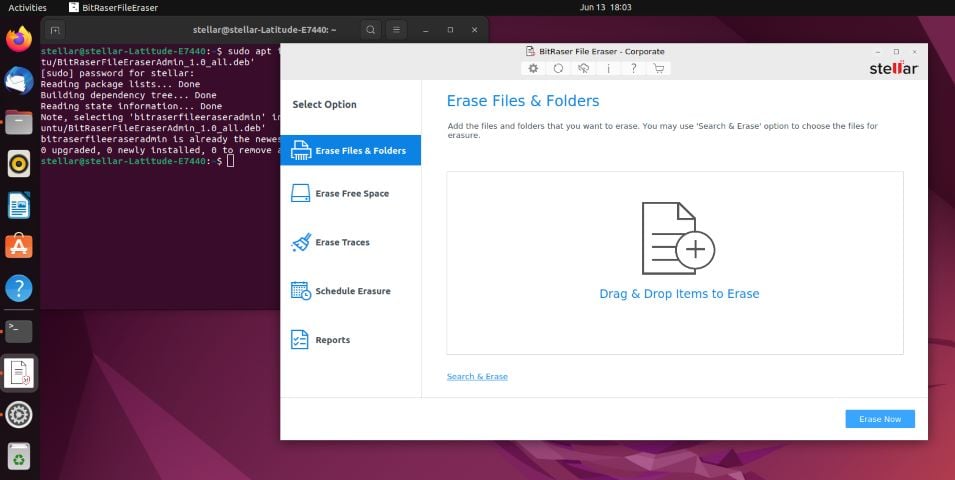Minimize the BitRaser window
The height and width of the screenshot is (480, 955).
pos(878,52)
